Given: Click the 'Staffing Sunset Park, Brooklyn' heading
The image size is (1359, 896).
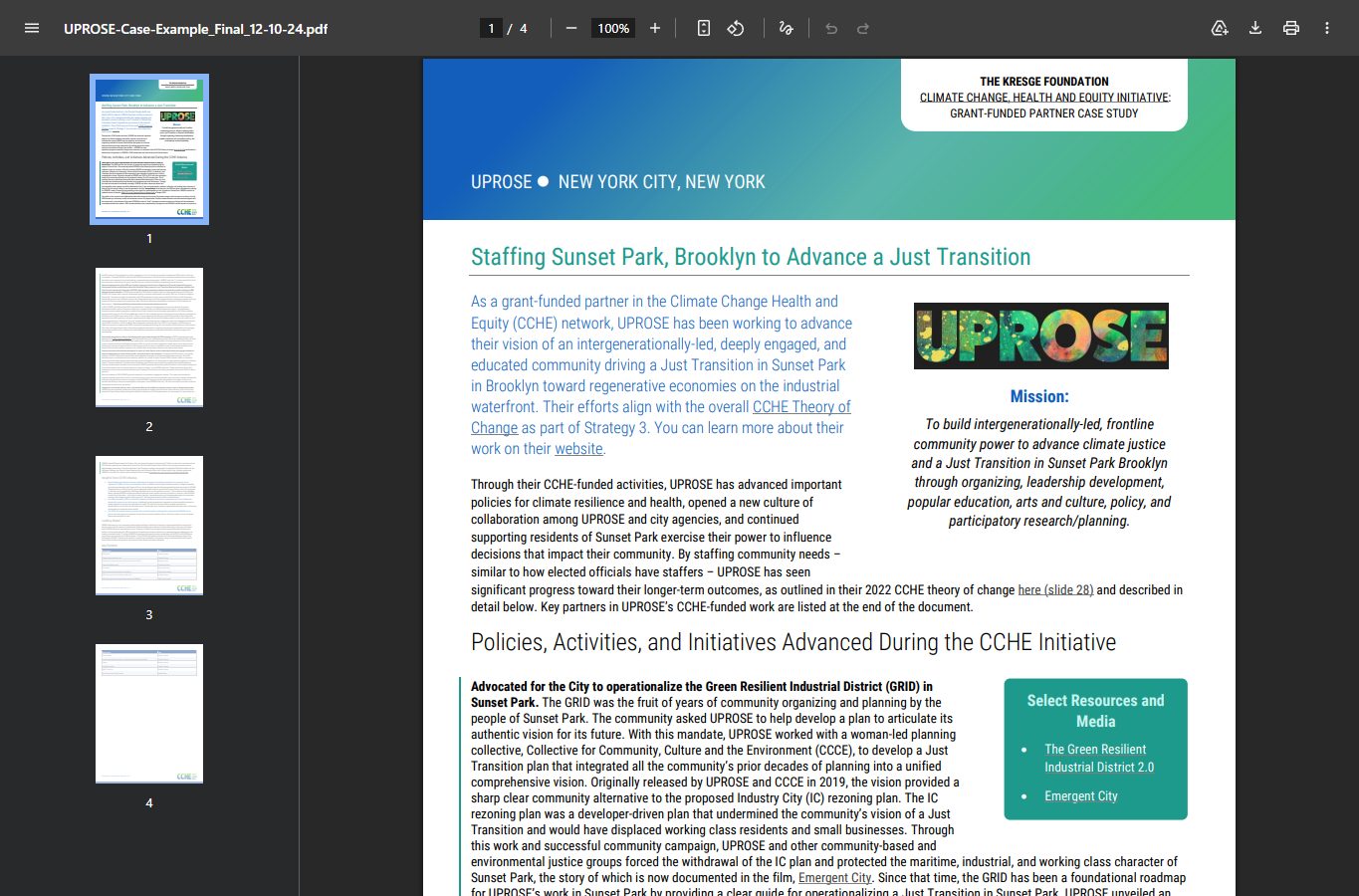Looking at the screenshot, I should pos(751,257).
